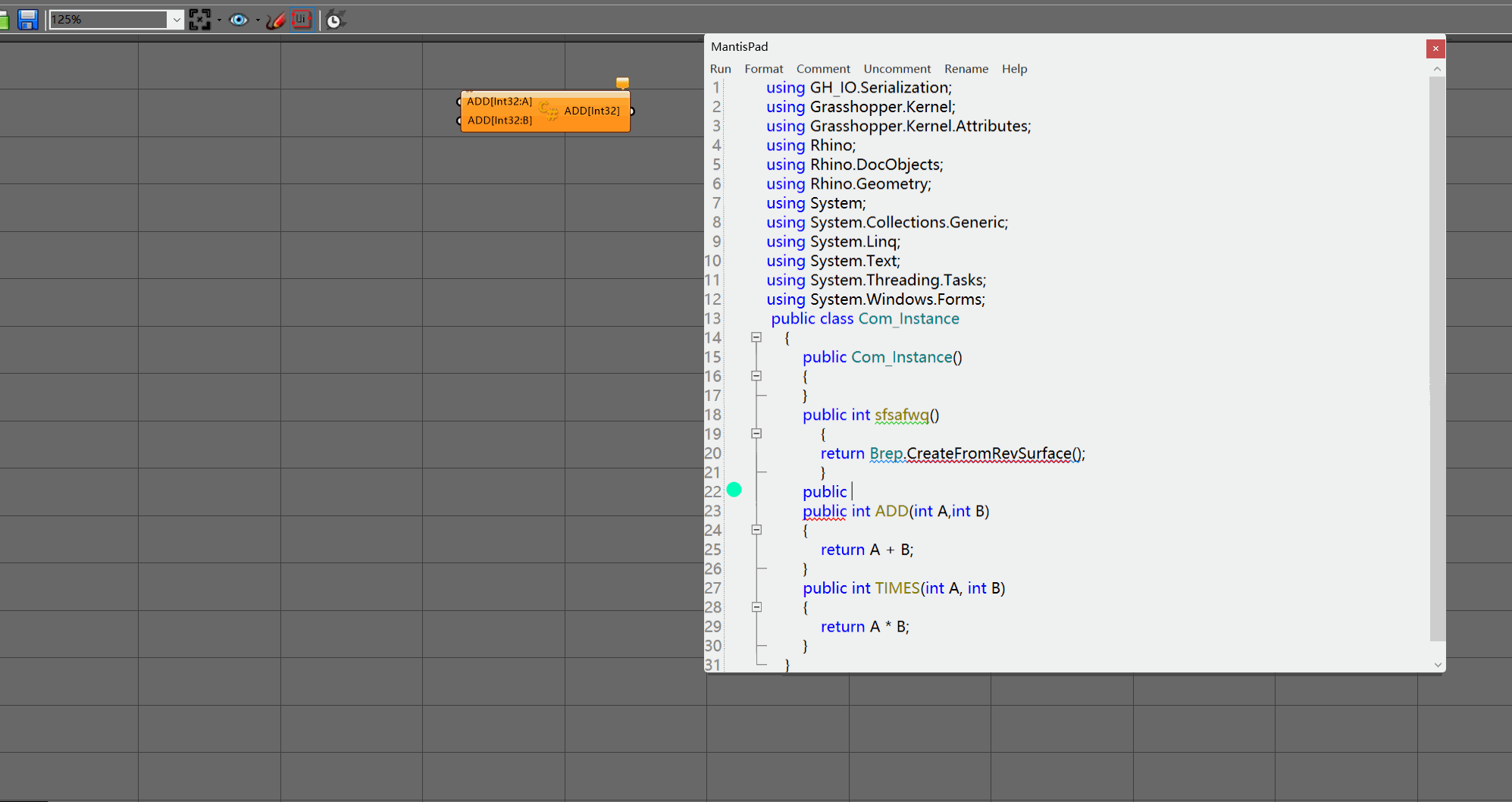Select the ADD component on the canvas
This screenshot has width=1512, height=802.
click(545, 111)
